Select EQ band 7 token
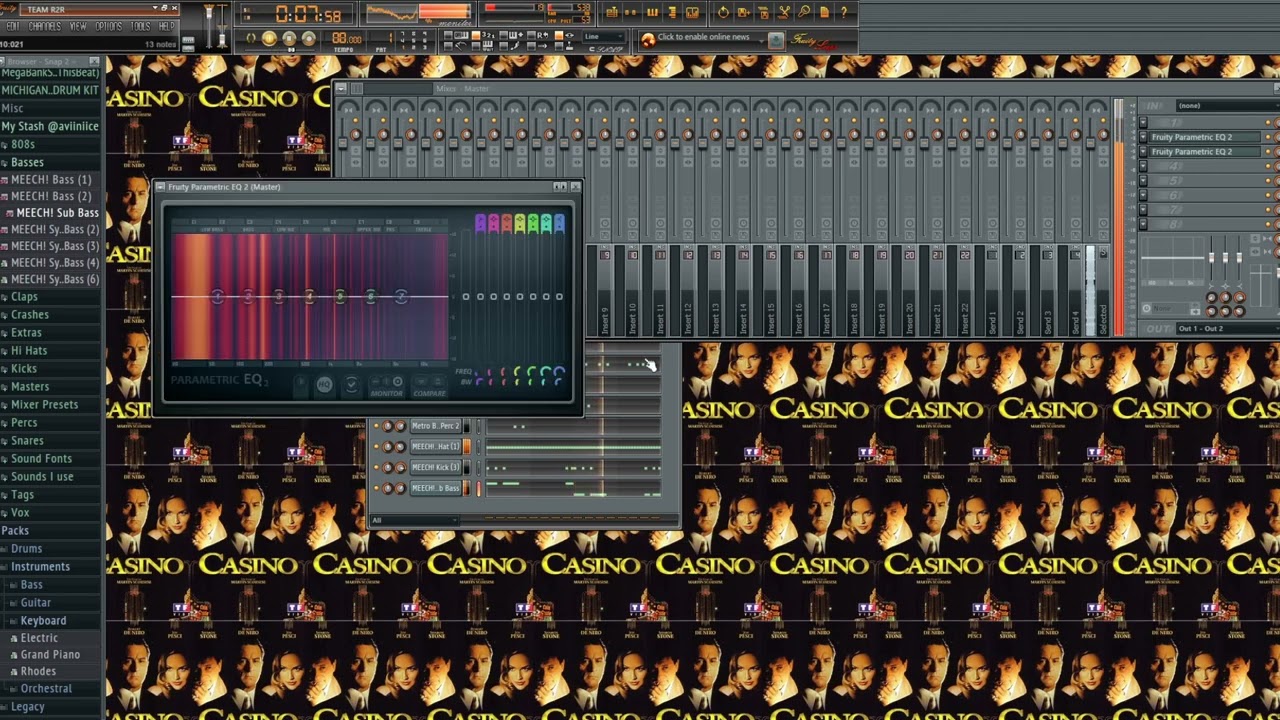The width and height of the screenshot is (1280, 720). click(x=401, y=296)
